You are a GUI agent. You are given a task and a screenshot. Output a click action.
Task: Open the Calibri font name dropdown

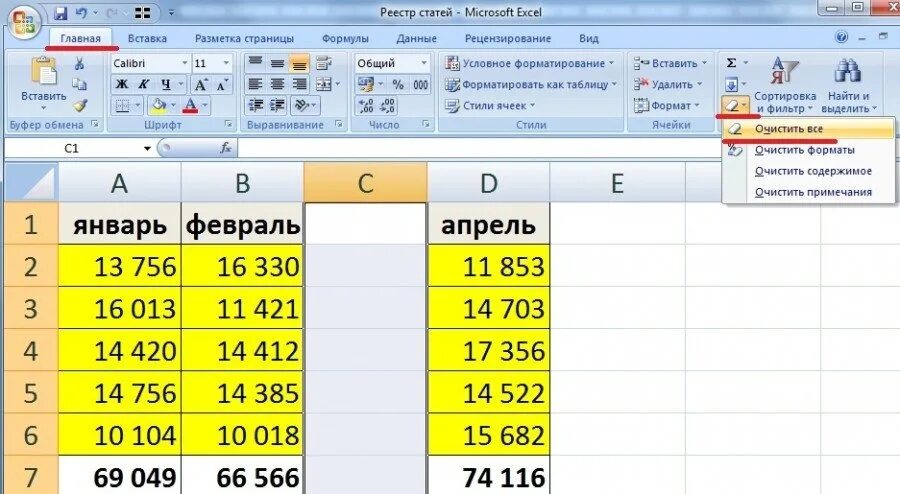(185, 63)
